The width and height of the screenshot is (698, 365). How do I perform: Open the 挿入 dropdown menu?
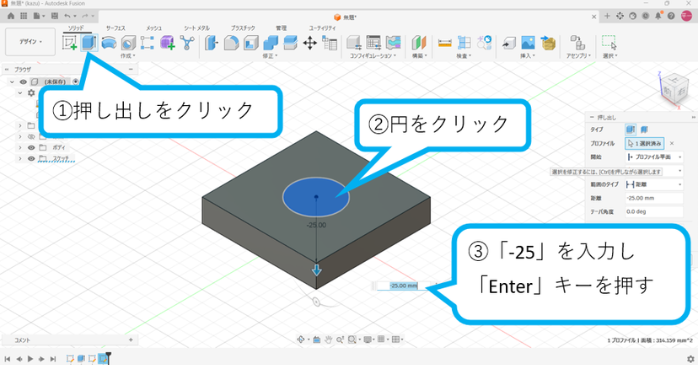[528, 56]
